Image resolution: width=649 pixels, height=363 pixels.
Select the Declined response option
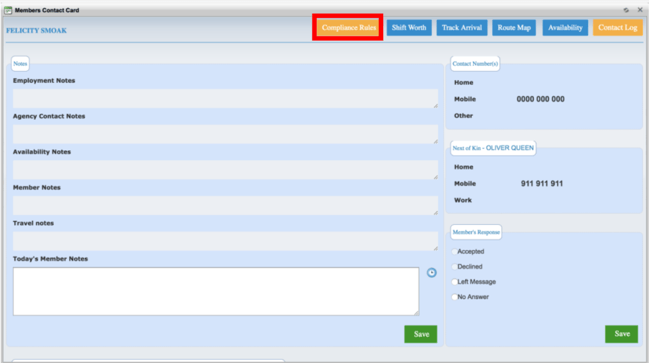click(454, 267)
